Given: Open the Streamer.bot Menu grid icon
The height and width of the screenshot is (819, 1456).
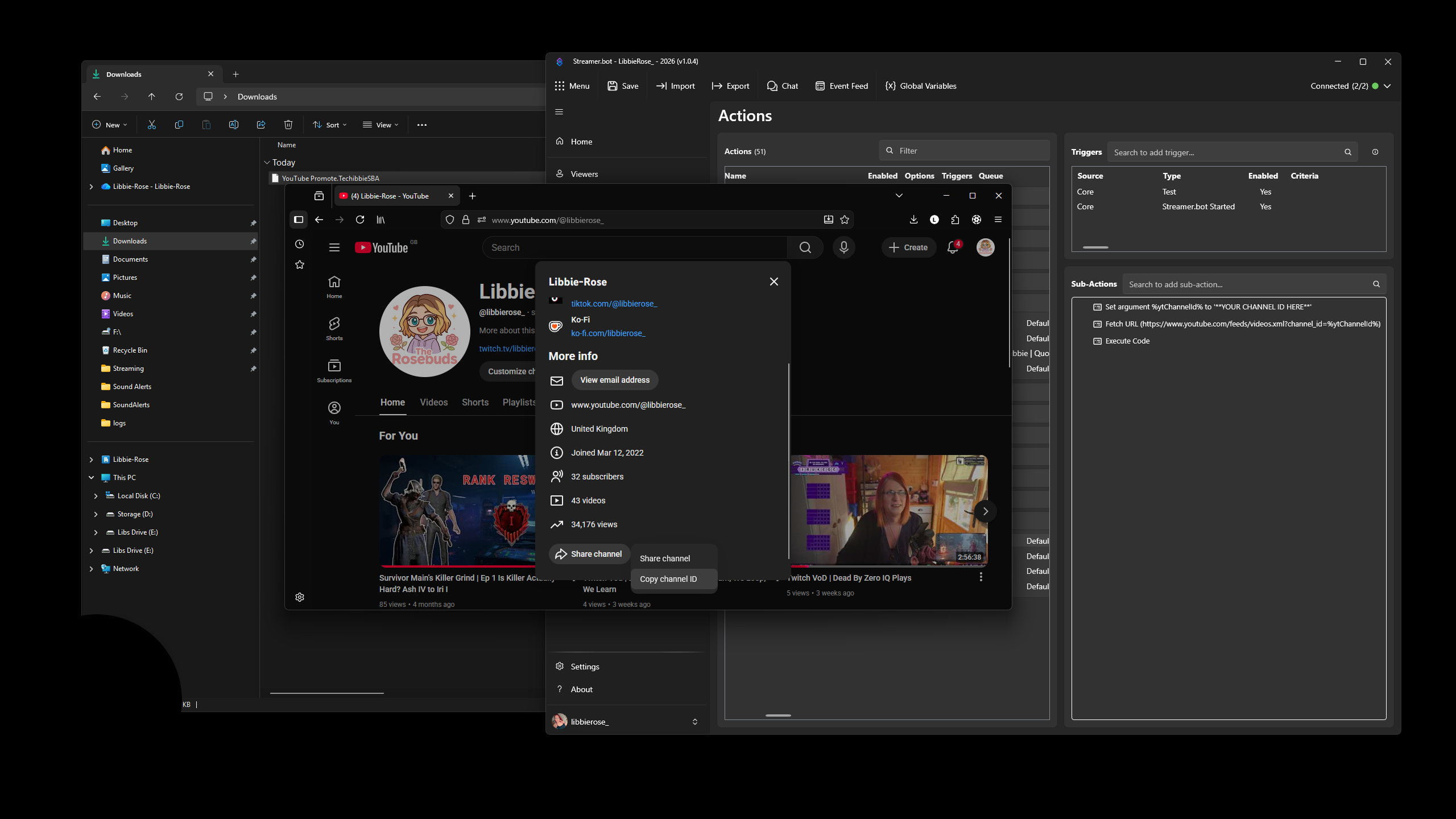Looking at the screenshot, I should (560, 86).
